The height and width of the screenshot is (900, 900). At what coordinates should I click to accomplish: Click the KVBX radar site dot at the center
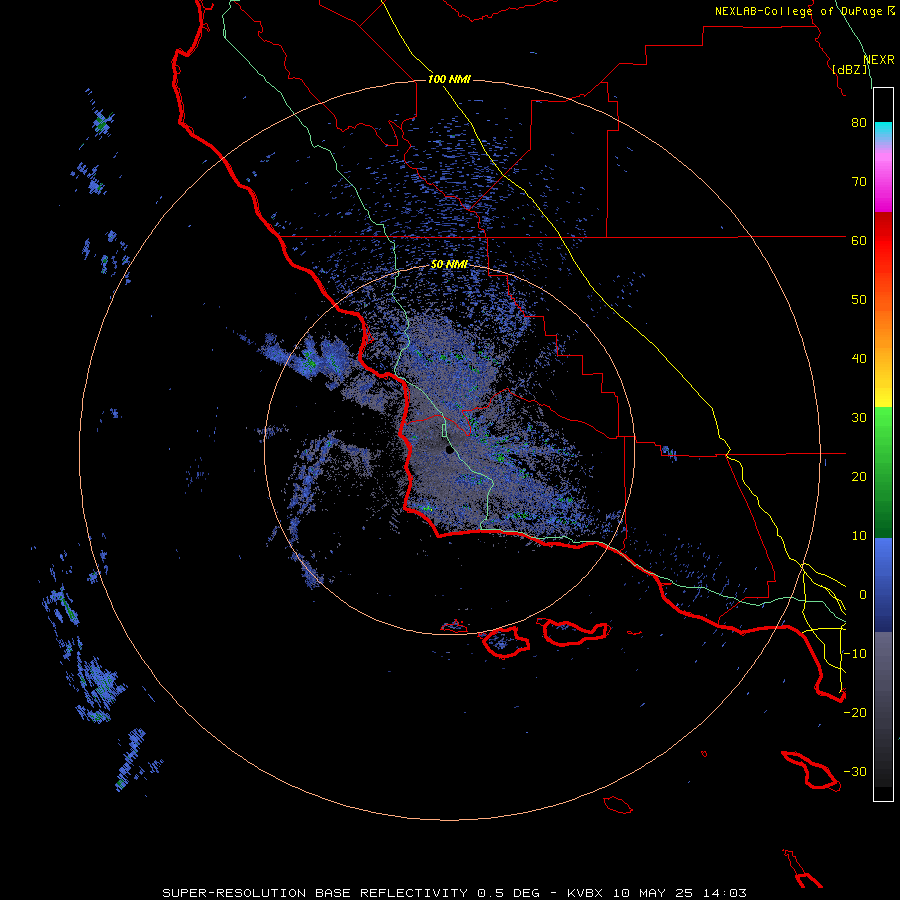[449, 450]
